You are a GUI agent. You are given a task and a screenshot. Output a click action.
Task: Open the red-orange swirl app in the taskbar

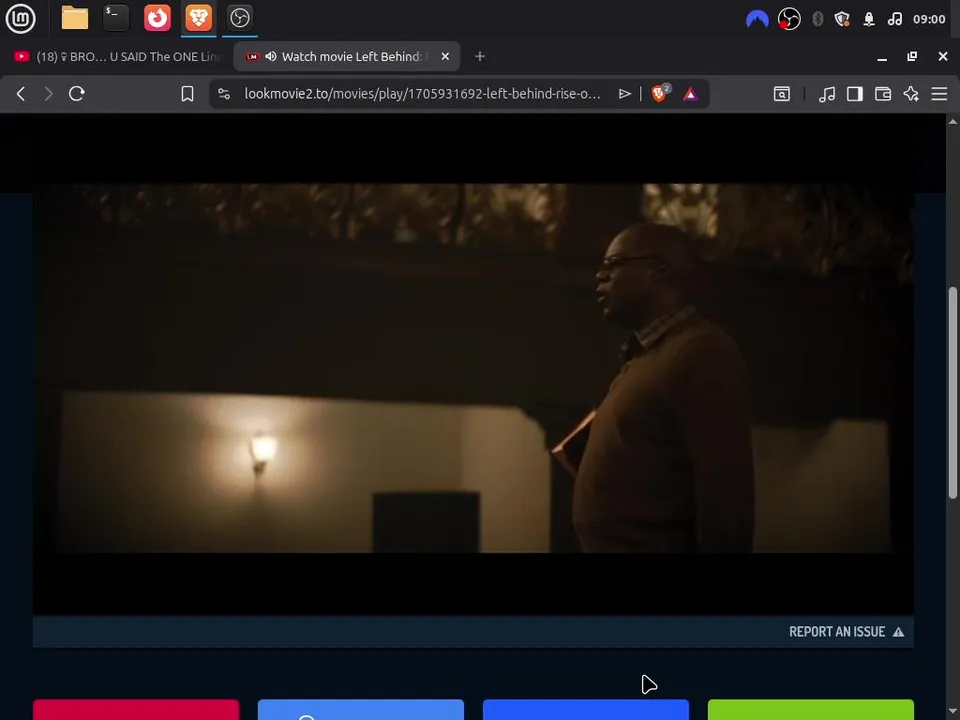pyautogui.click(x=157, y=18)
